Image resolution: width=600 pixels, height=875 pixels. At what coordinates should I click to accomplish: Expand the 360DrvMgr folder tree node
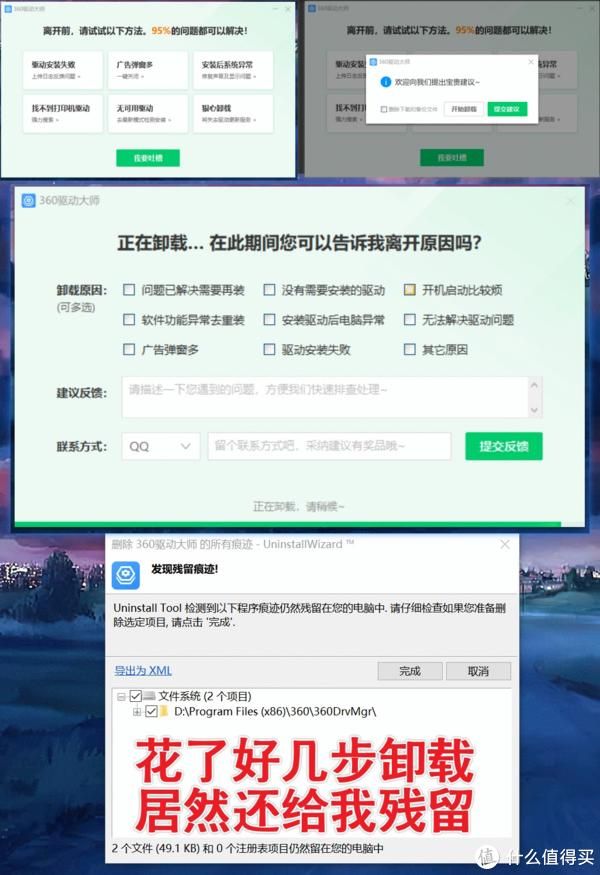click(x=136, y=712)
